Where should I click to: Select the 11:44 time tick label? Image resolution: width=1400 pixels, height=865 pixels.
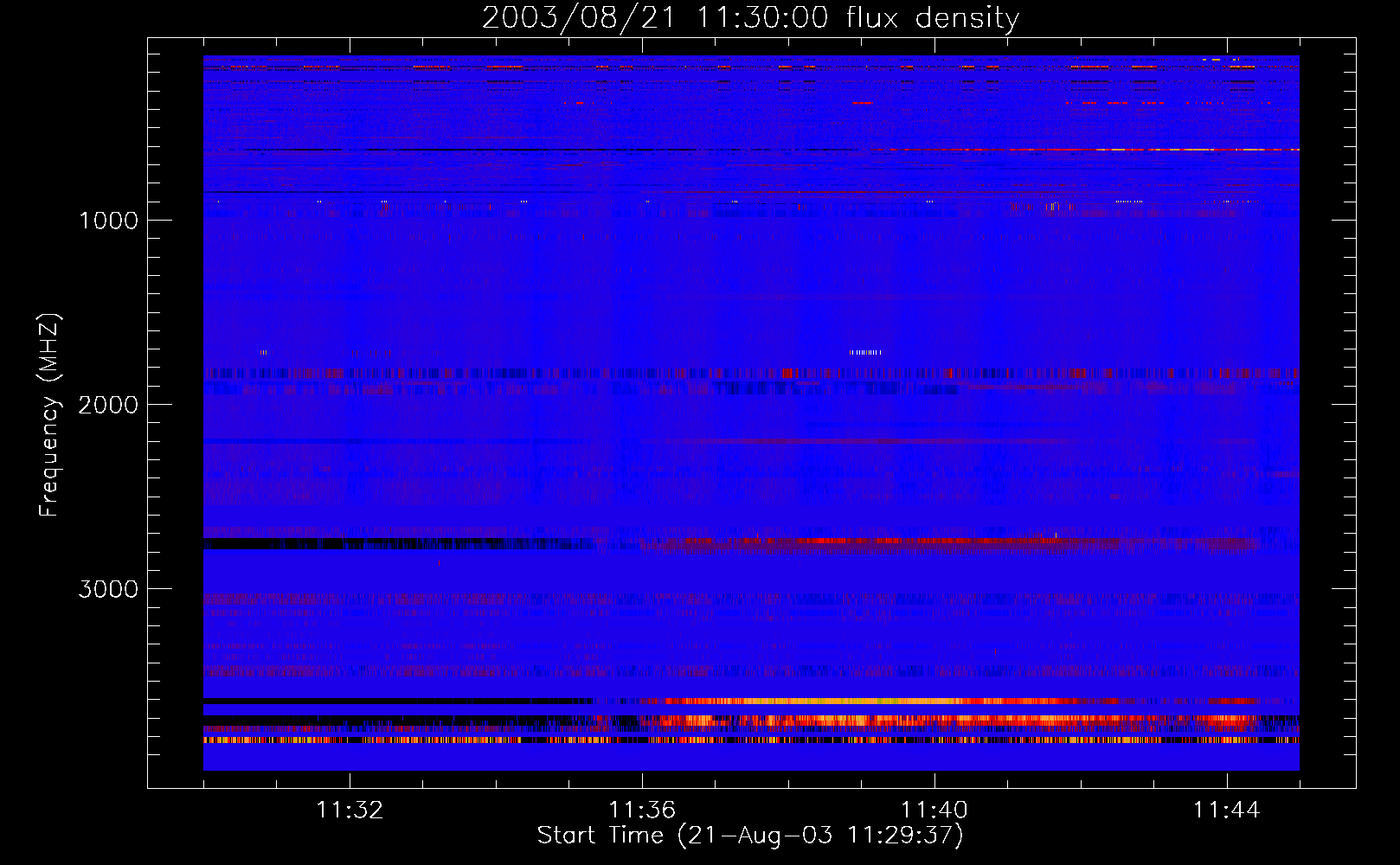click(1227, 811)
